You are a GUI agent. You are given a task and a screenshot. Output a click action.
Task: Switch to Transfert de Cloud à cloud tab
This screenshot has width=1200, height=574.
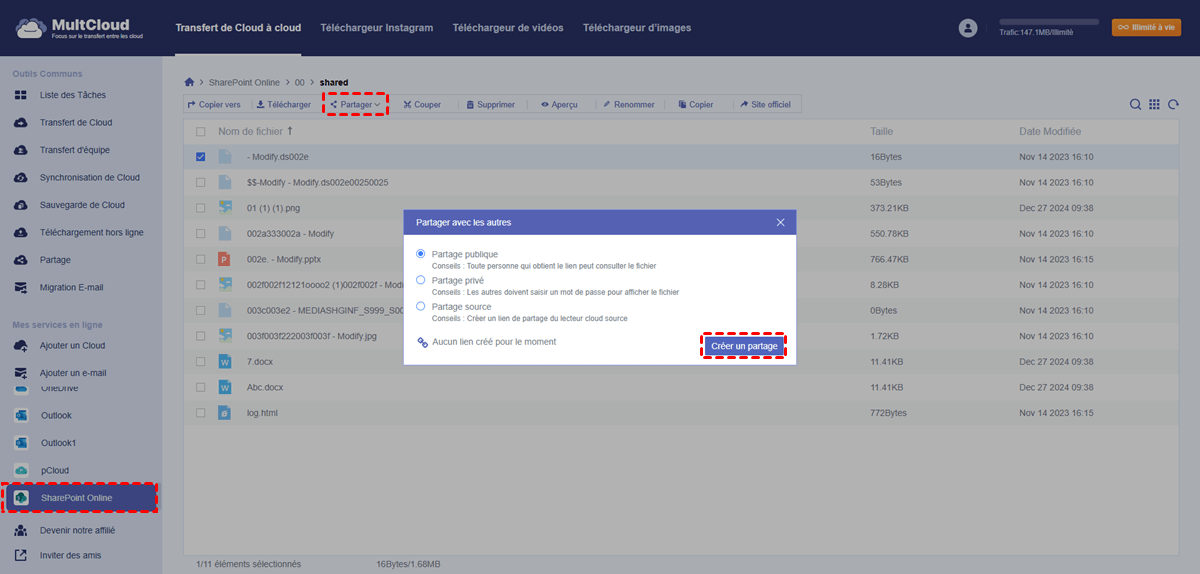238,28
